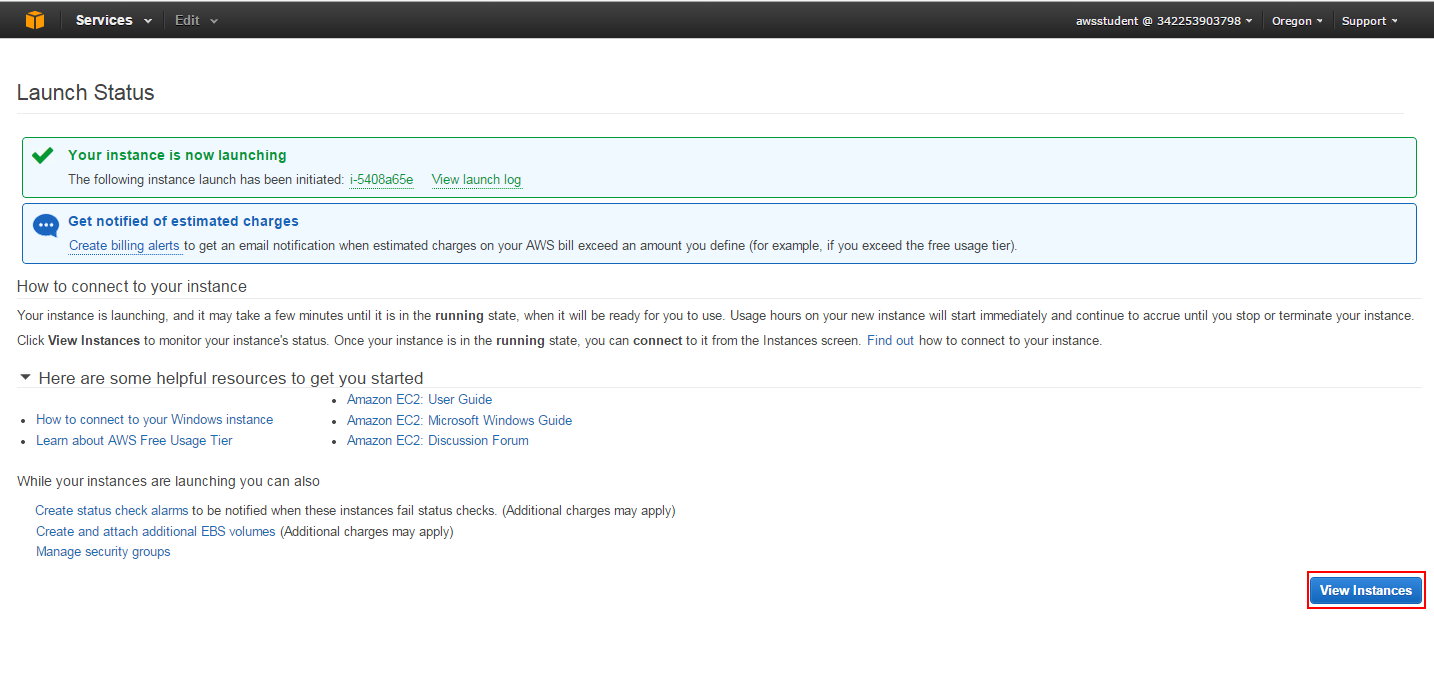Viewport: 1434px width, 688px height.
Task: Open the Edit dropdown in navigation bar
Action: [196, 20]
